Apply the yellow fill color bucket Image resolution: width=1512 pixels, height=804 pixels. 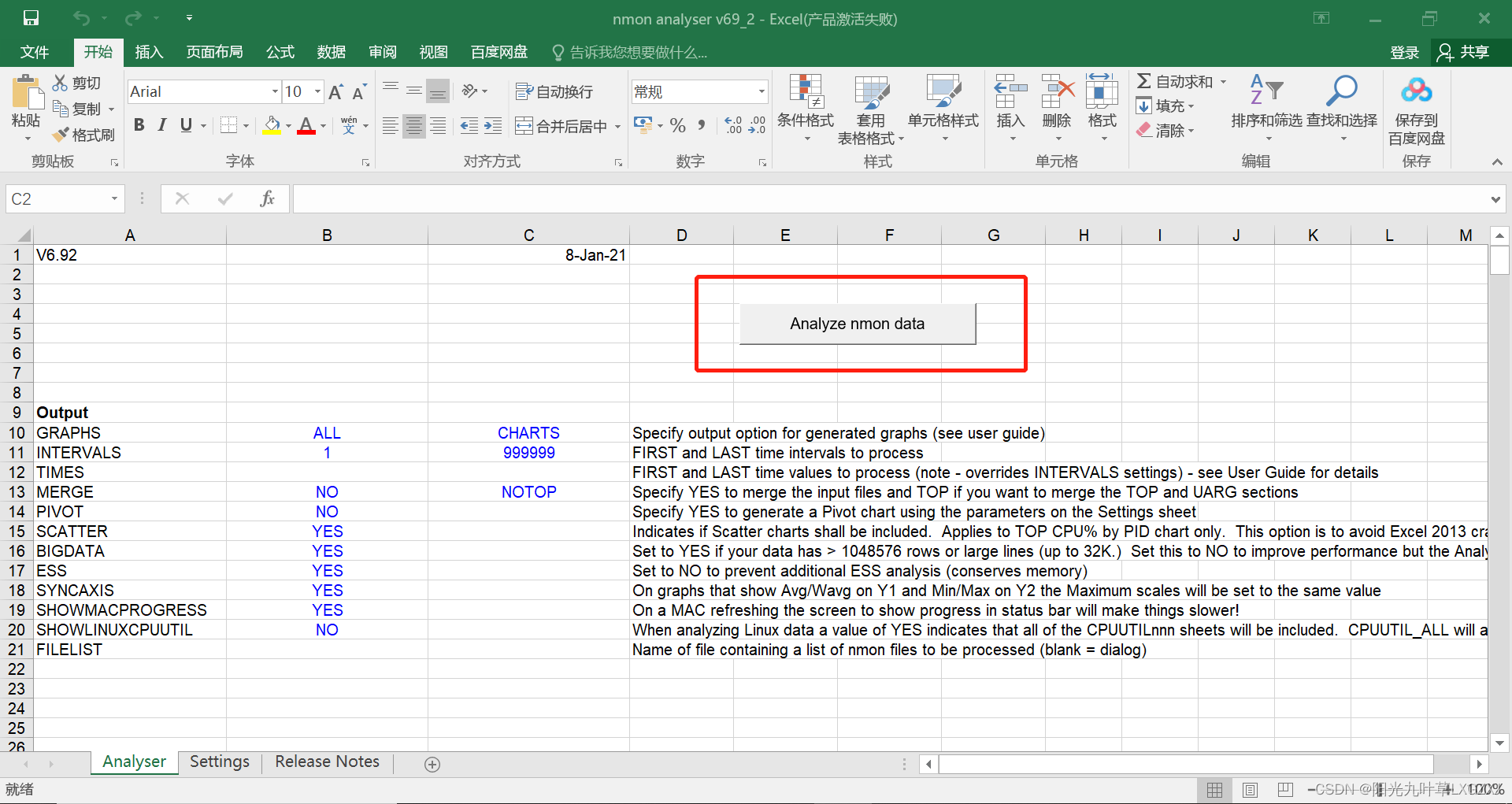point(272,125)
